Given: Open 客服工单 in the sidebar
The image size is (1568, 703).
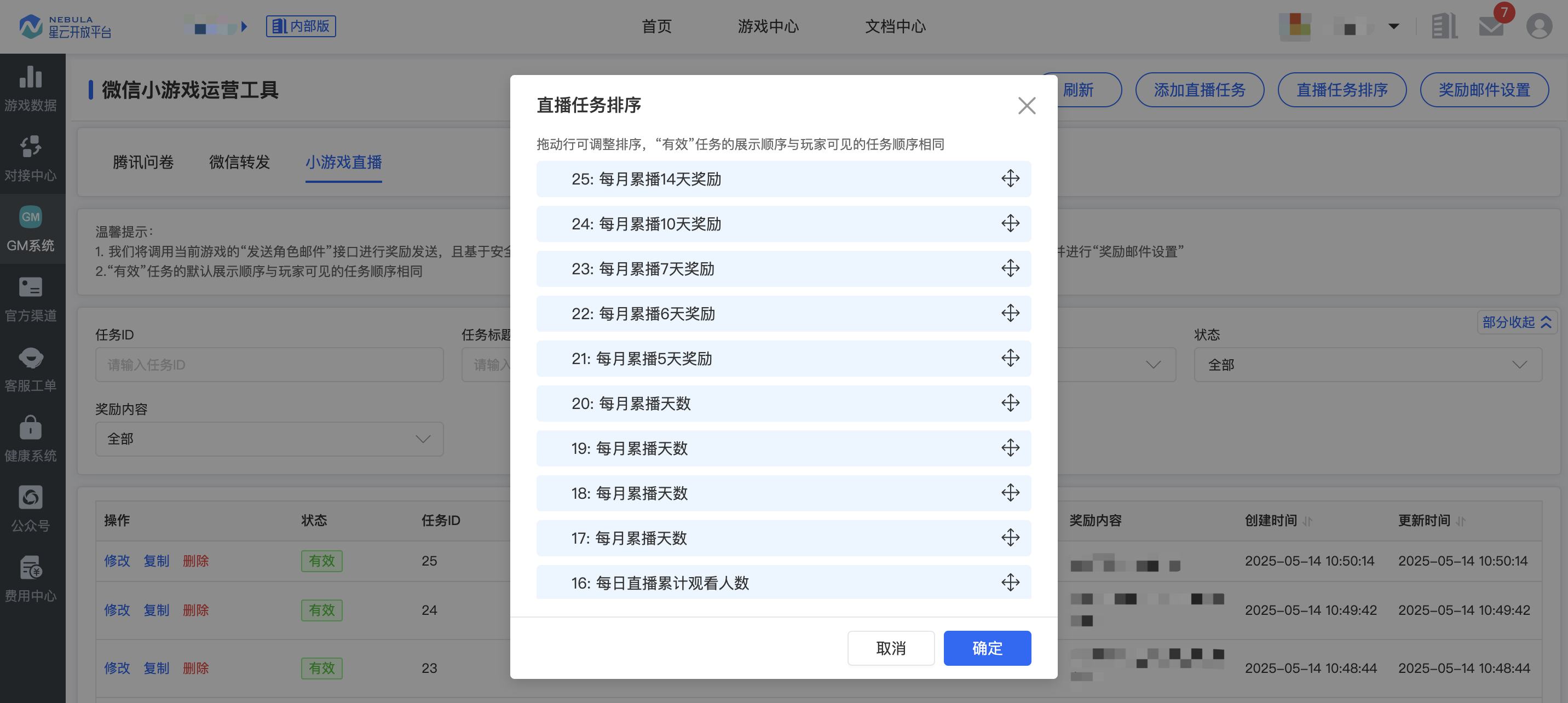Looking at the screenshot, I should (31, 369).
